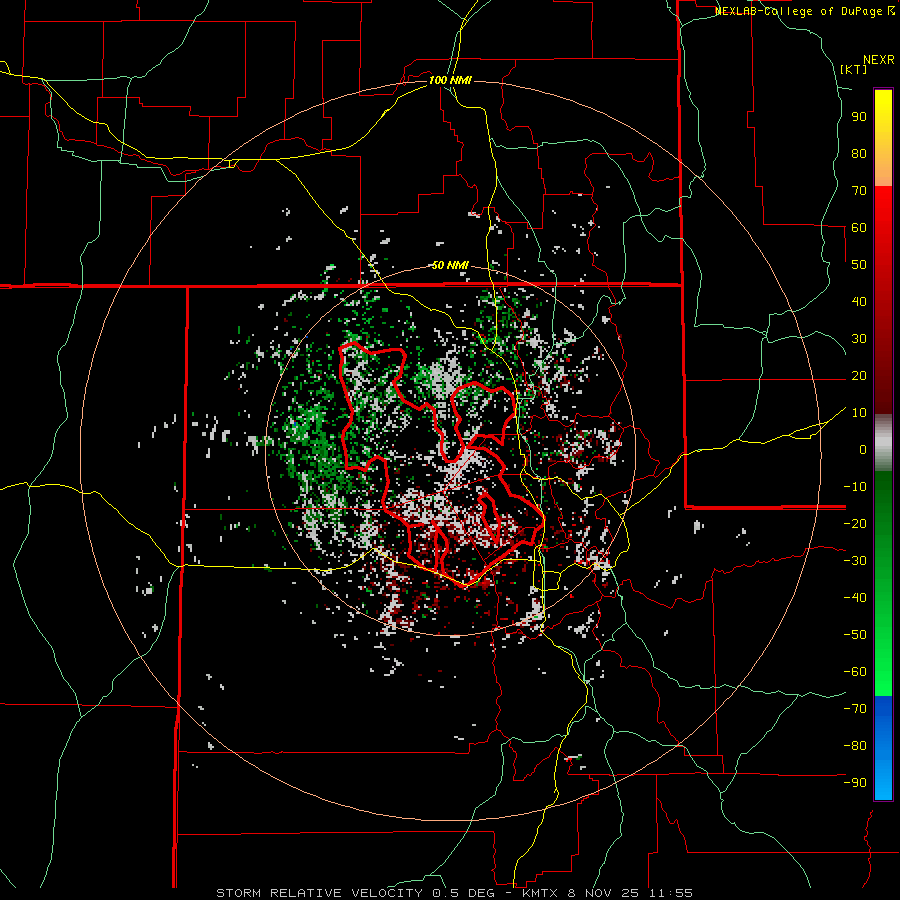Click the 60 value on the velocity scale

pos(859,227)
